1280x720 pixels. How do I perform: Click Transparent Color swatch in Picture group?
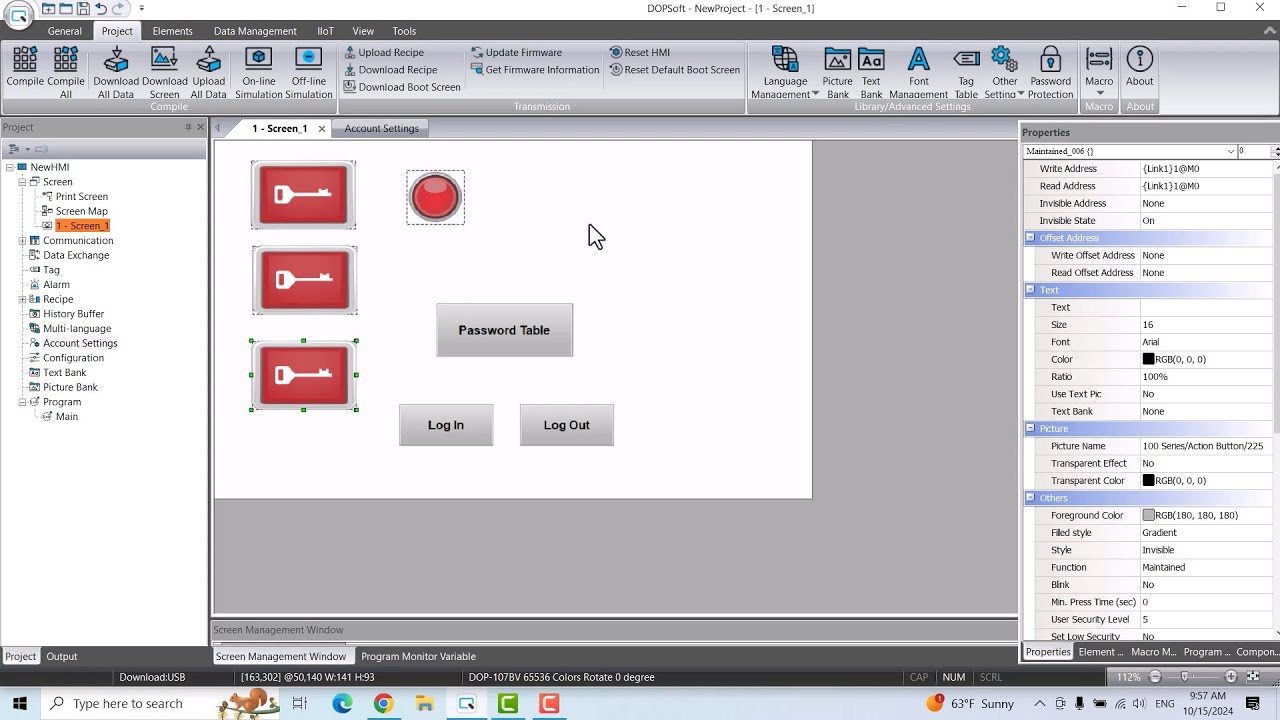click(1149, 480)
